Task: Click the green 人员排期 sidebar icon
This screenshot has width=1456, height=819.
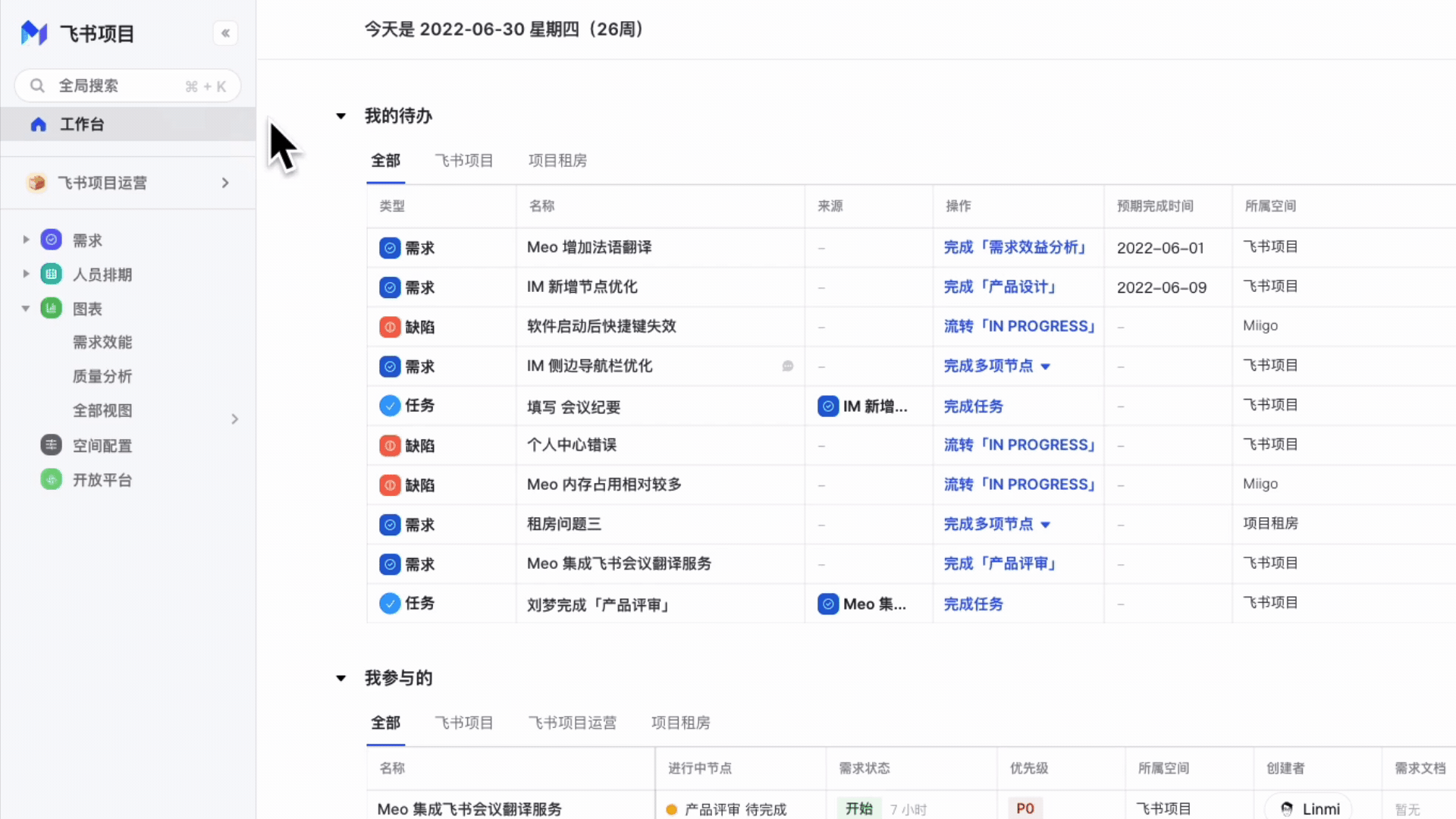Action: (x=51, y=274)
